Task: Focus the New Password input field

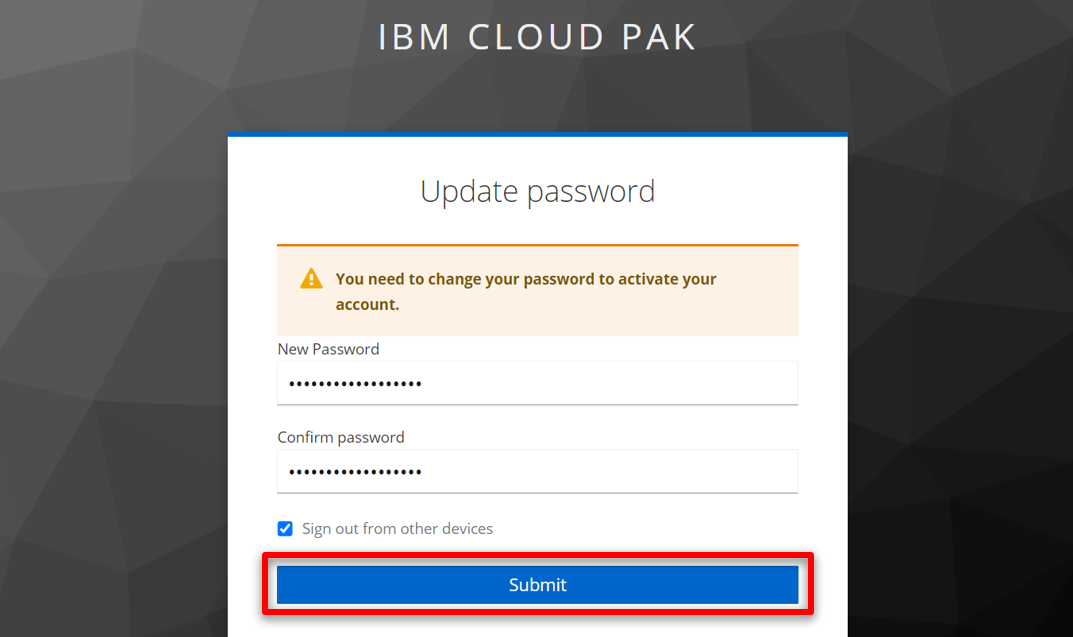Action: 537,382
